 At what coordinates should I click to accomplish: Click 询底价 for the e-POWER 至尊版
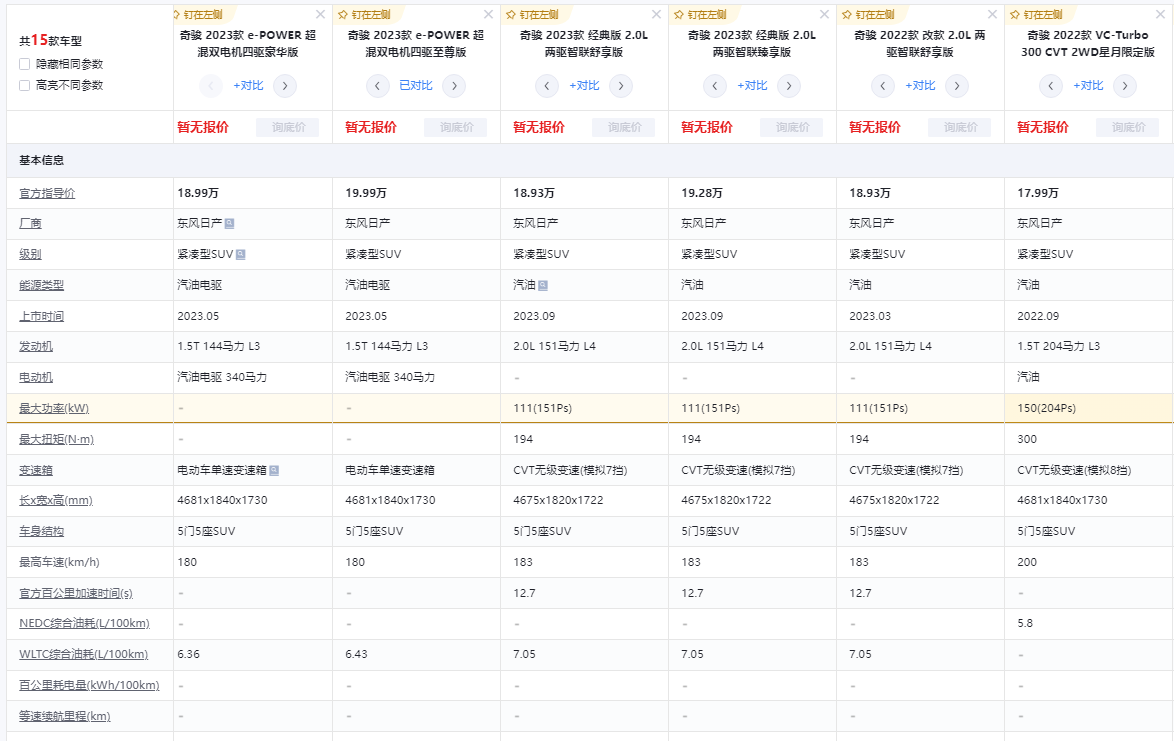pyautogui.click(x=456, y=127)
